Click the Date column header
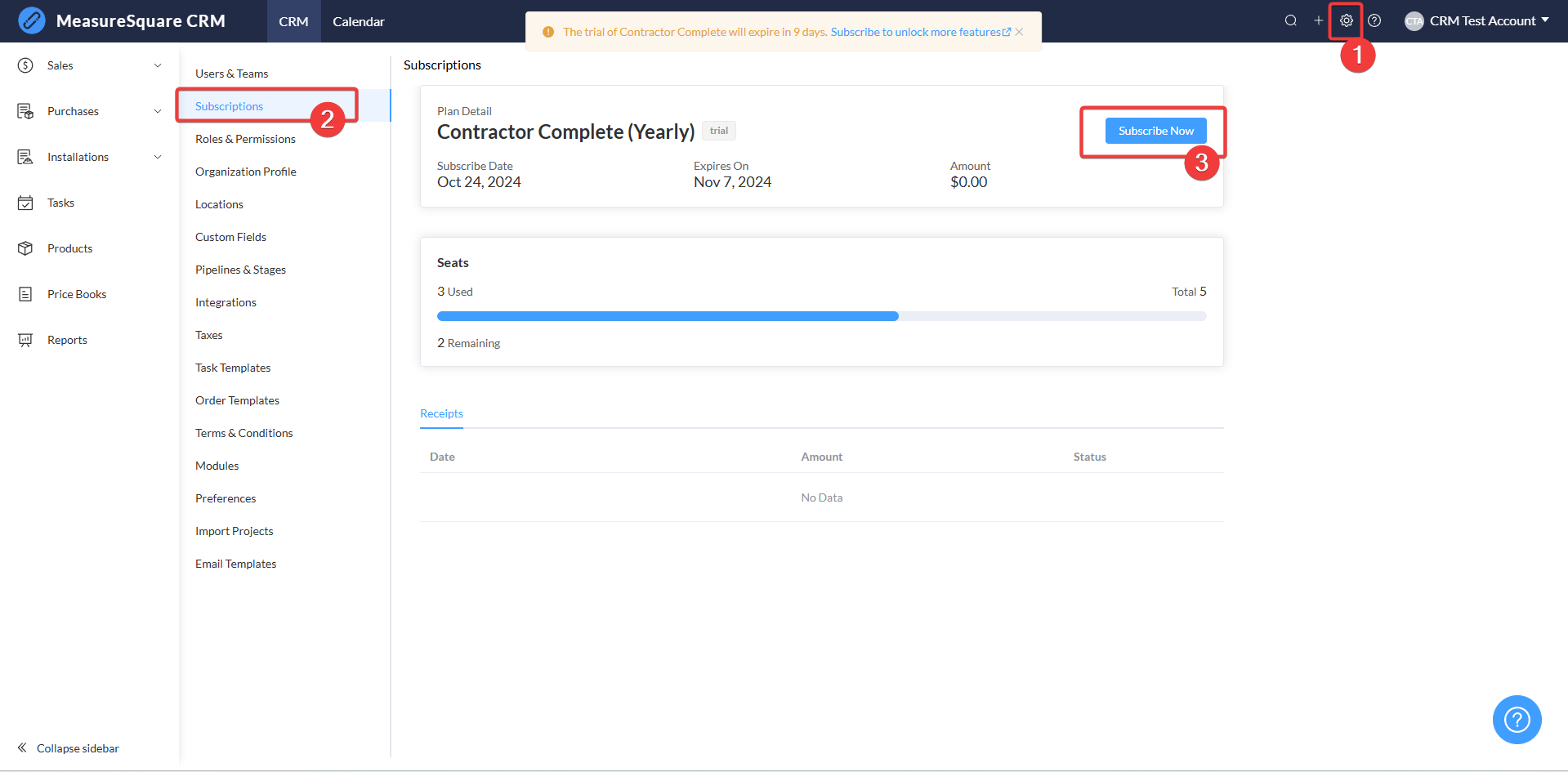This screenshot has width=1568, height=772. click(442, 457)
